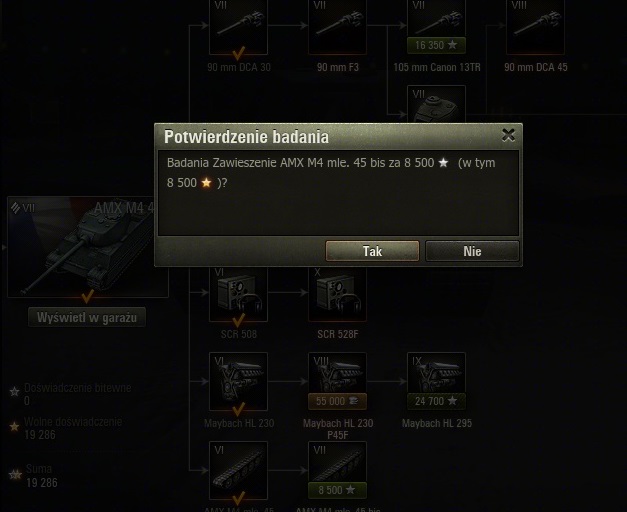The height and width of the screenshot is (512, 627).
Task: Click the 24 700 experience research button
Action: pyautogui.click(x=436, y=401)
